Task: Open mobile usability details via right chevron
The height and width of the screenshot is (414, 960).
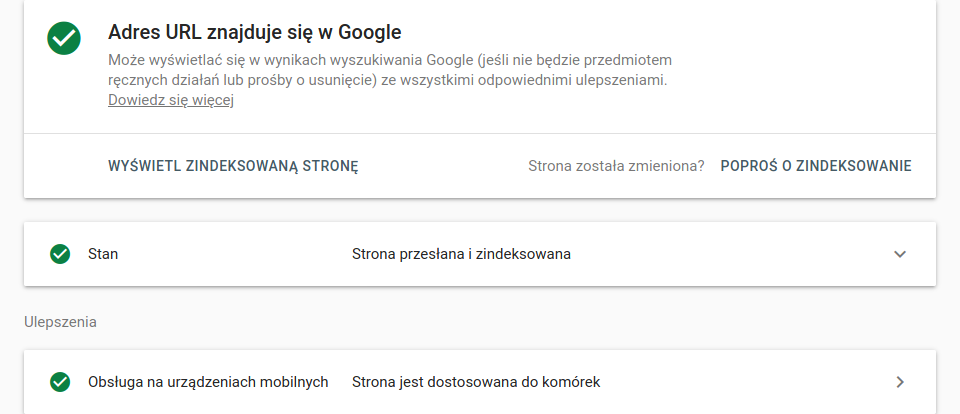Action: [x=899, y=382]
